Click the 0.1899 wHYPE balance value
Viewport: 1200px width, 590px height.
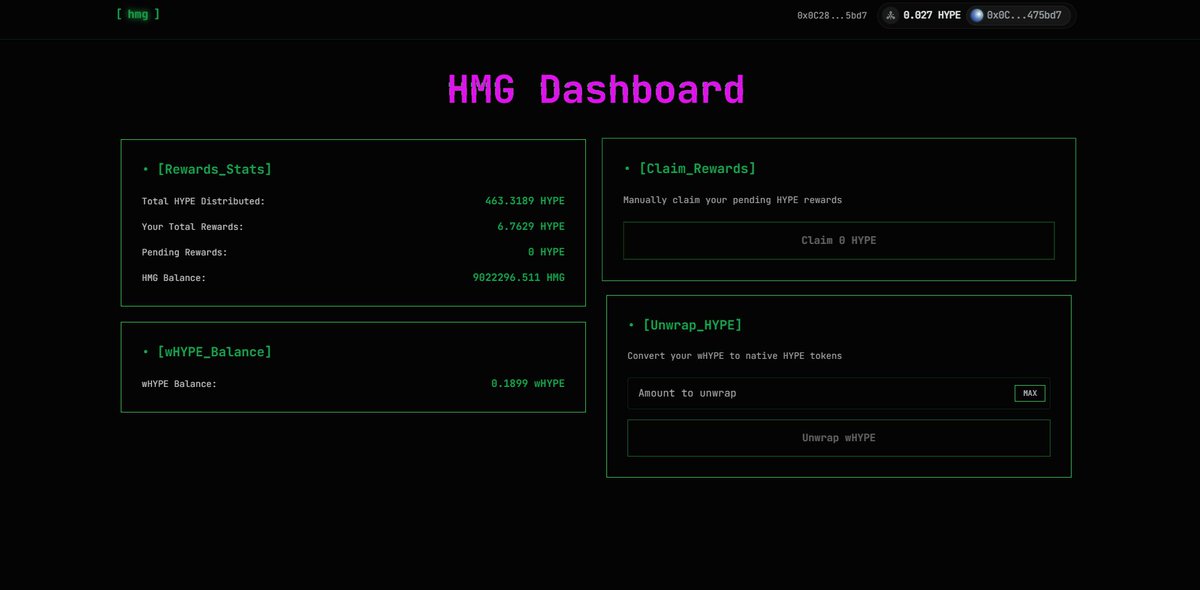click(527, 383)
